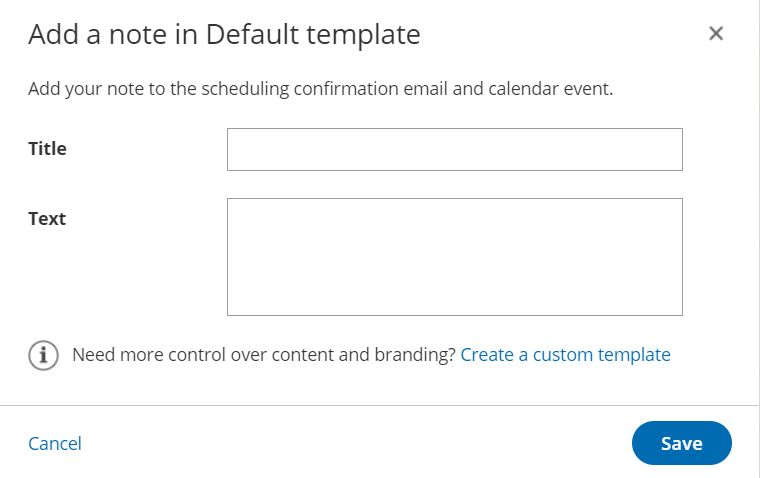
Task: Click the words 'Default template' in the heading
Action: coord(313,35)
